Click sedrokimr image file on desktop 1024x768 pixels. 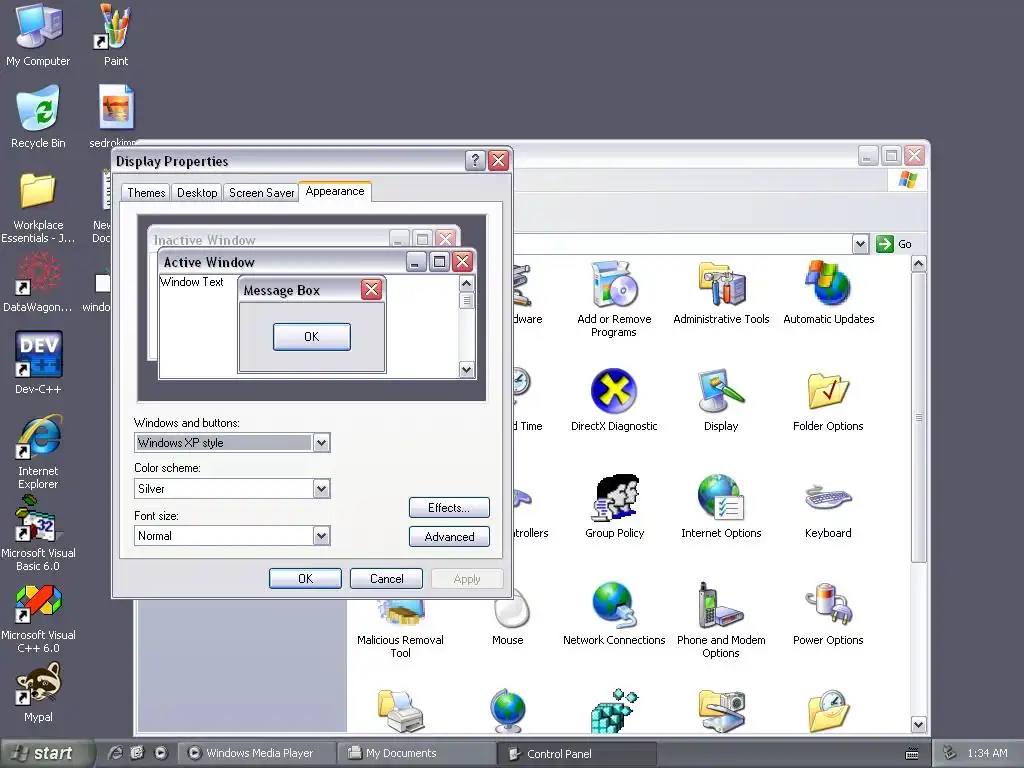(x=116, y=117)
